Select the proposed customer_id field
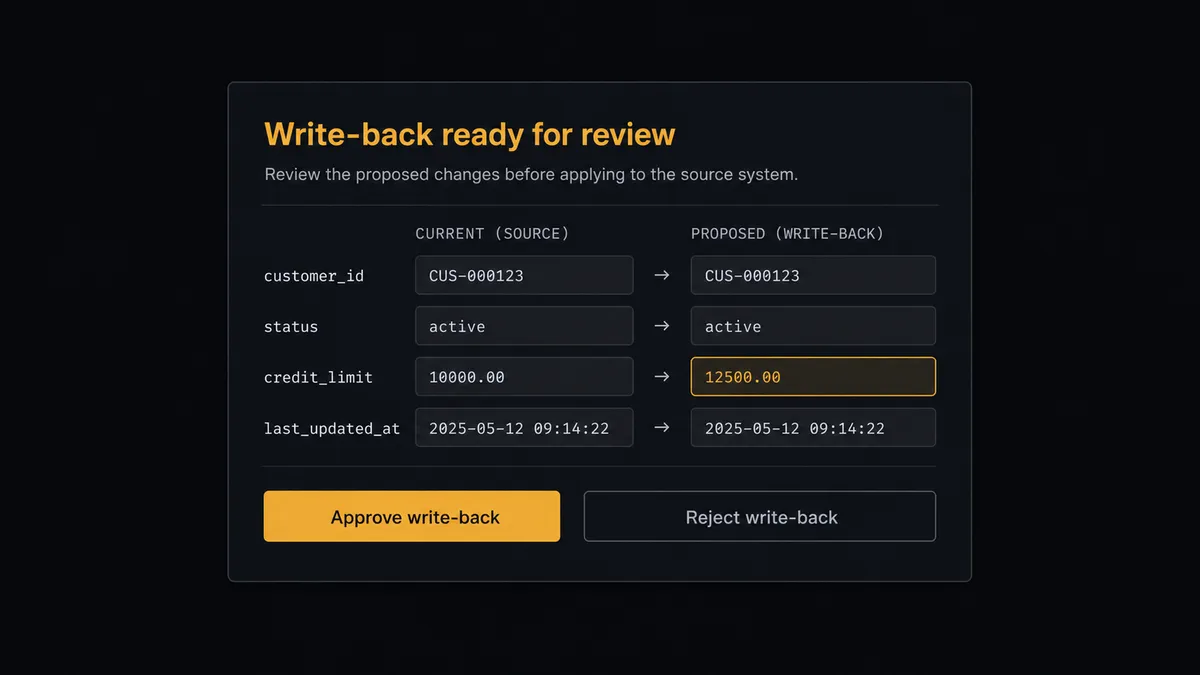 [x=813, y=275]
